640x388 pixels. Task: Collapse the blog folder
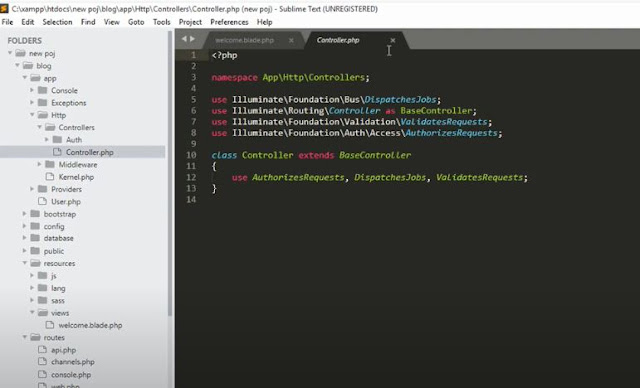17,65
